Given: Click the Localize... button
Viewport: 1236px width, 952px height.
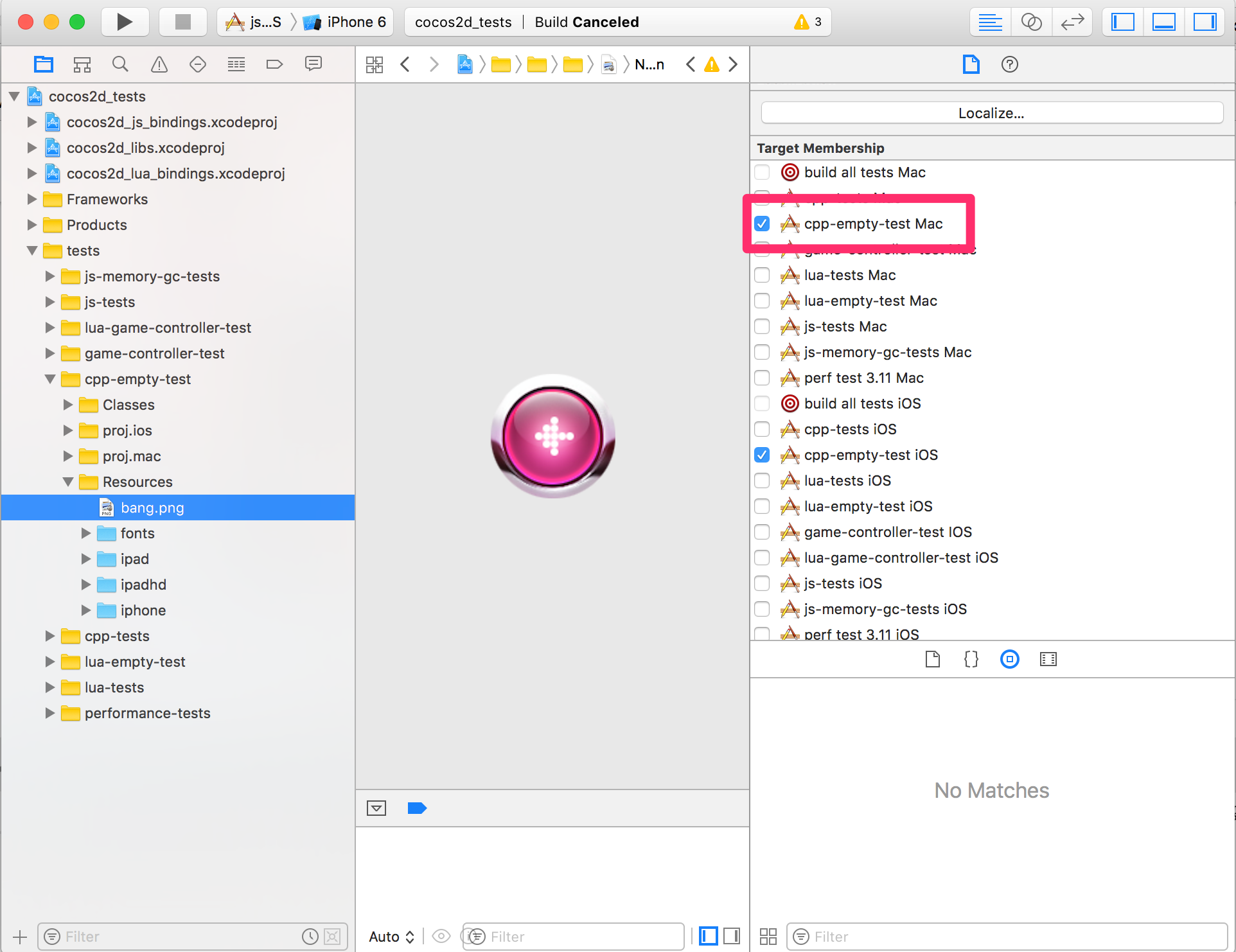Looking at the screenshot, I should [991, 113].
